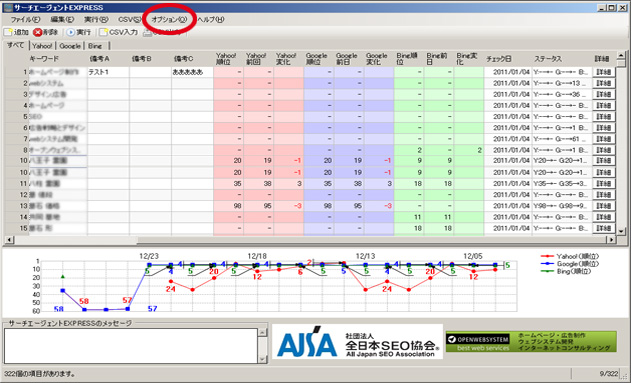Select table row number 4

click(25, 106)
